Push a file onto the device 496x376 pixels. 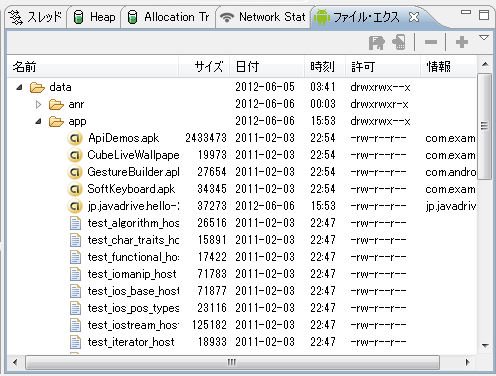point(399,42)
